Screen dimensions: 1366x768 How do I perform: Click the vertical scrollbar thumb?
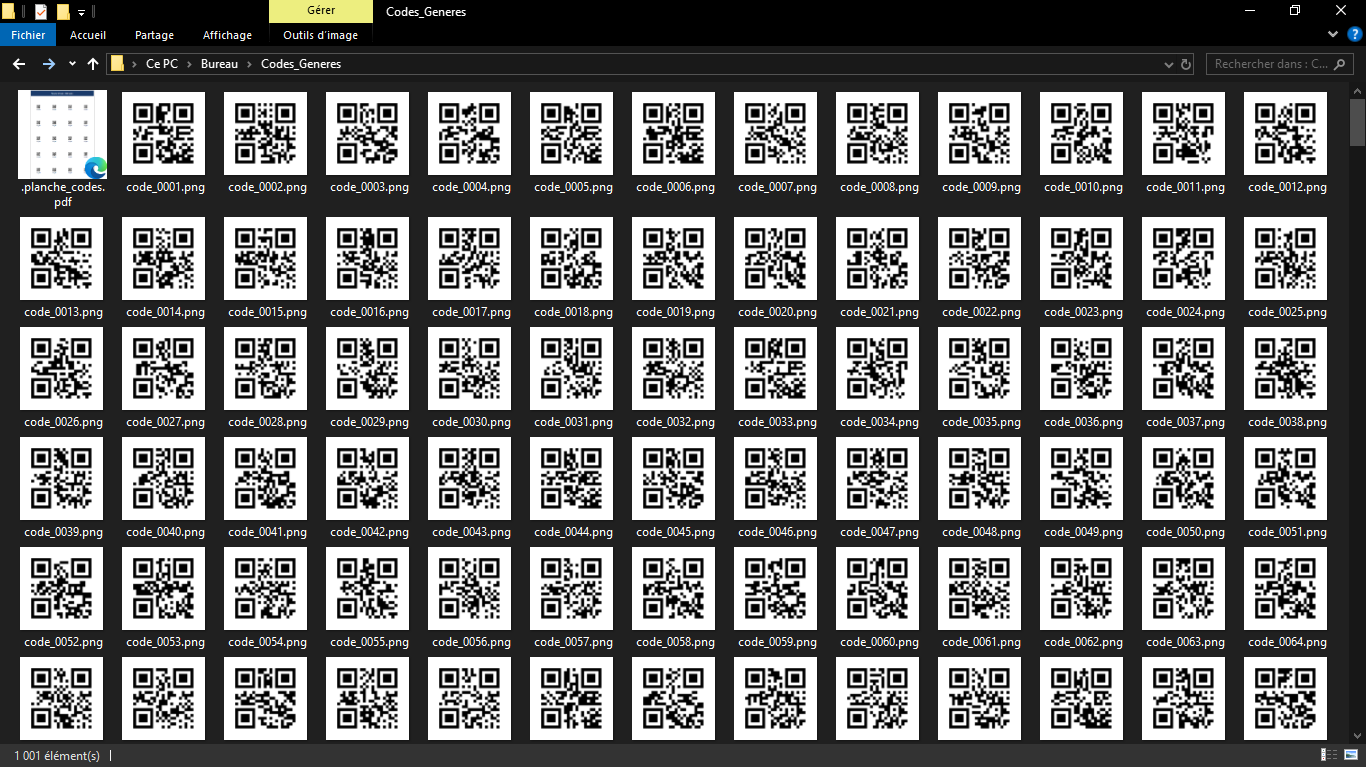pyautogui.click(x=1357, y=121)
